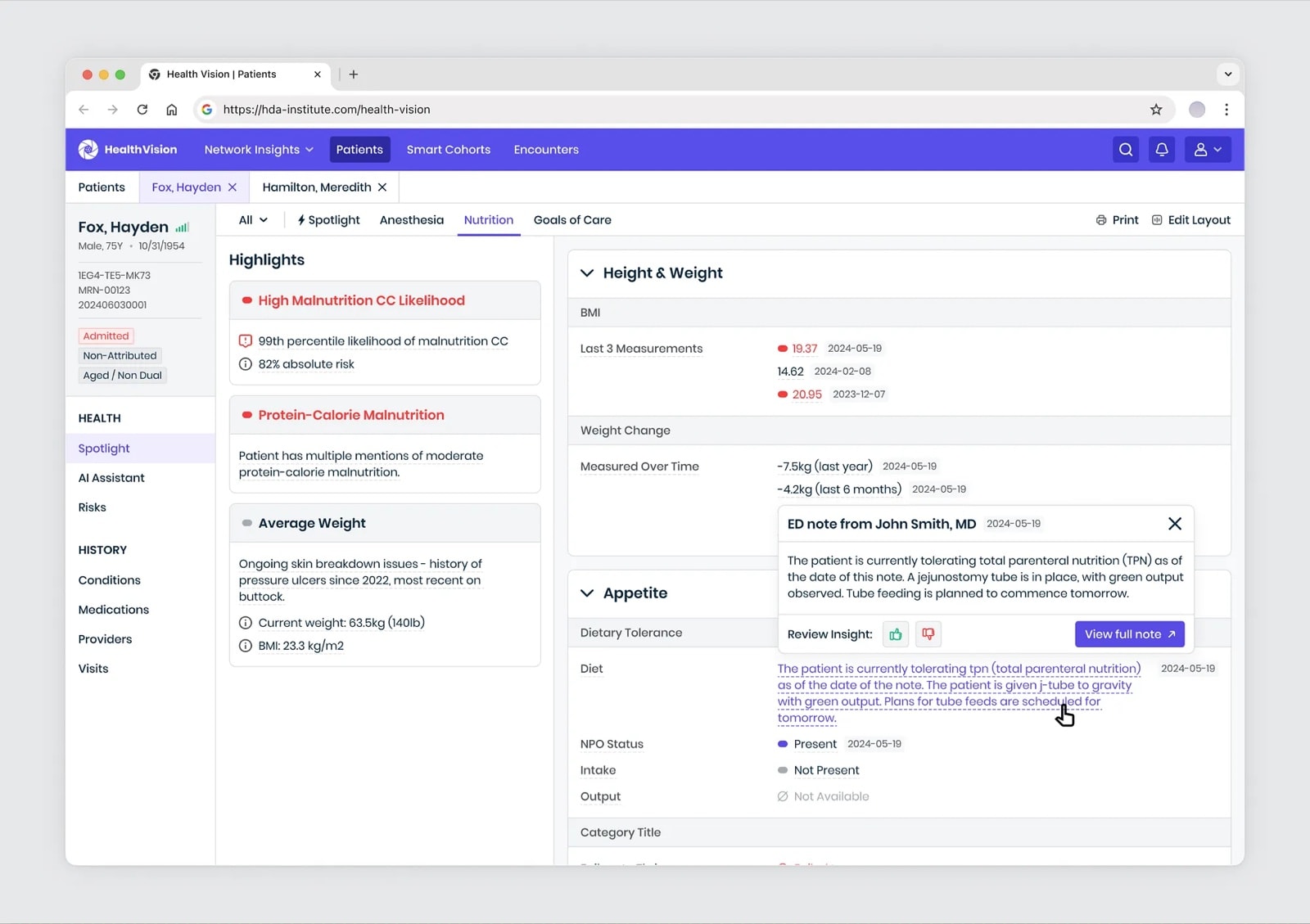Open the browser three-dot menu
Screen dimensions: 1310x924
(x=1226, y=110)
